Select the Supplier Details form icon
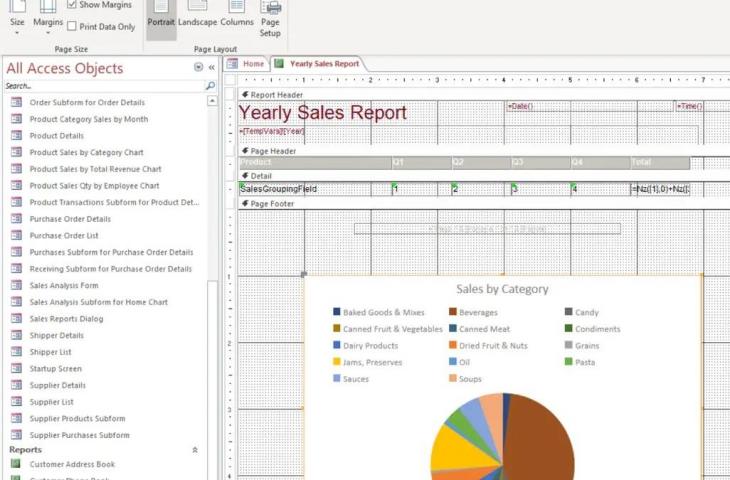This screenshot has width=730, height=480. tap(16, 385)
